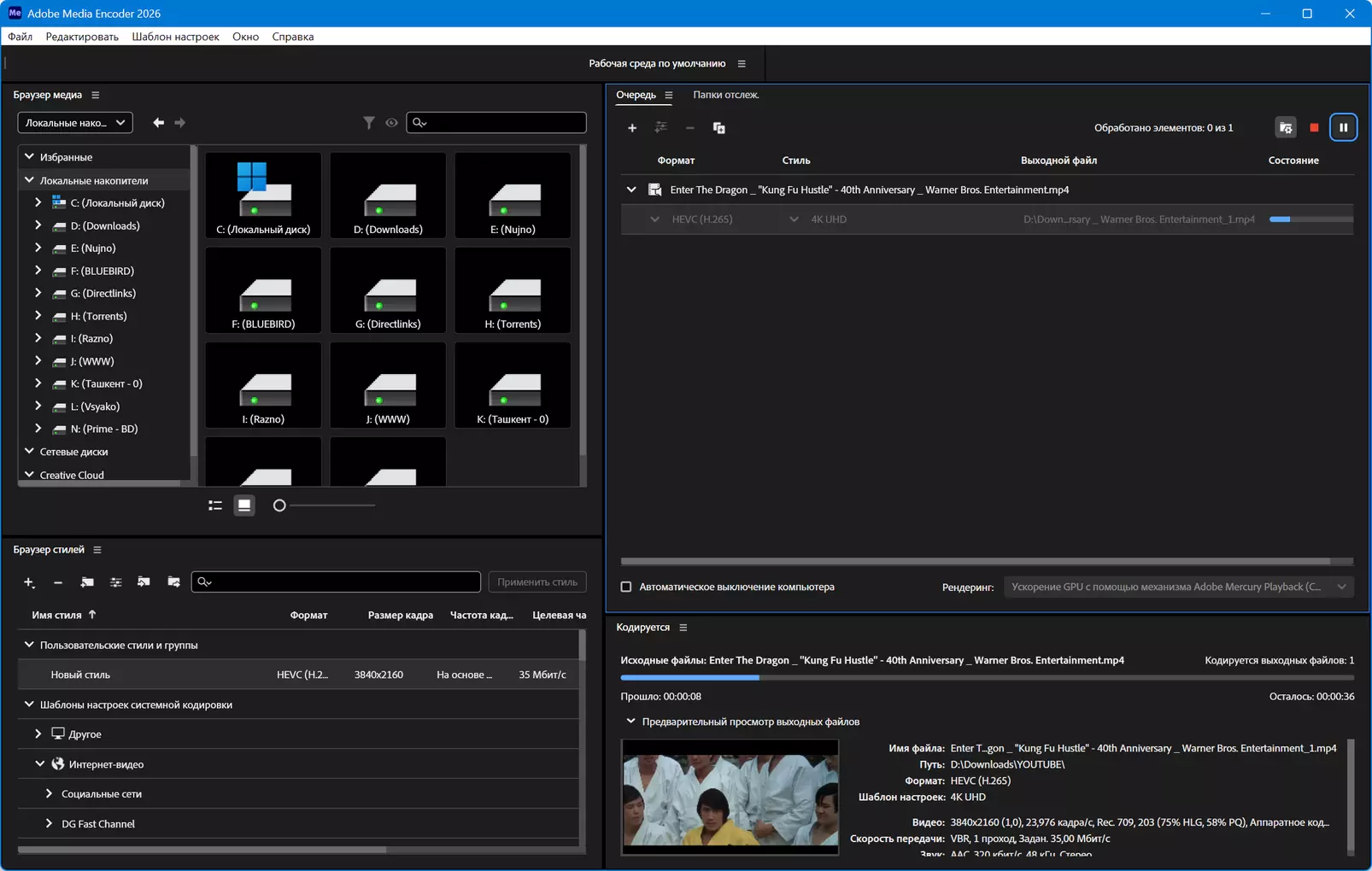Add a source to the queue

click(x=632, y=128)
